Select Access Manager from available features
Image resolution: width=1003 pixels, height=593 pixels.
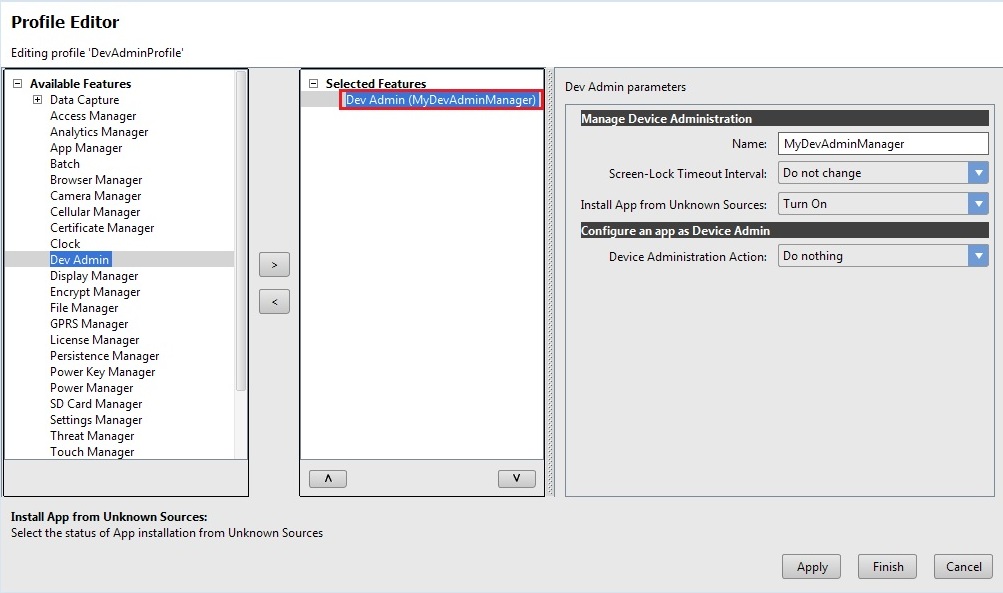coord(93,116)
